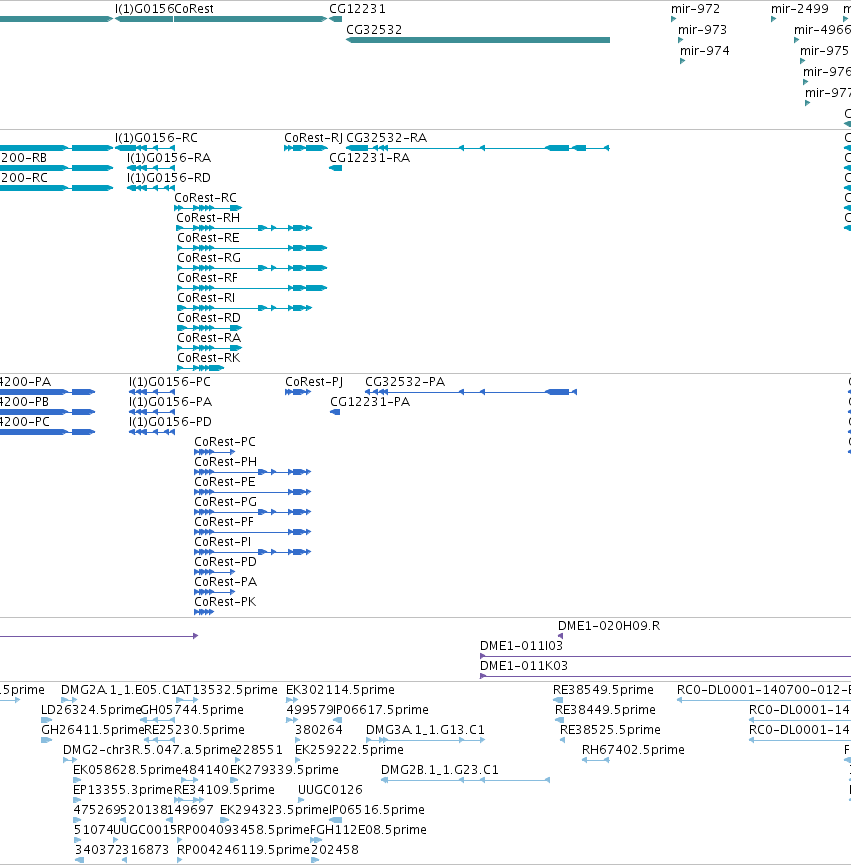
Task: Click the EK279339.5prime EST label
Action: (x=284, y=770)
